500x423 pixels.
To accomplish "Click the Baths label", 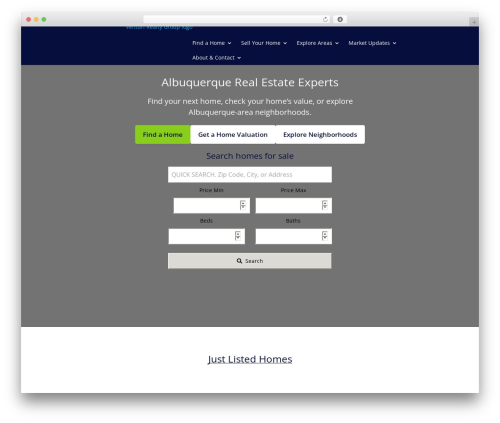I will [x=293, y=221].
